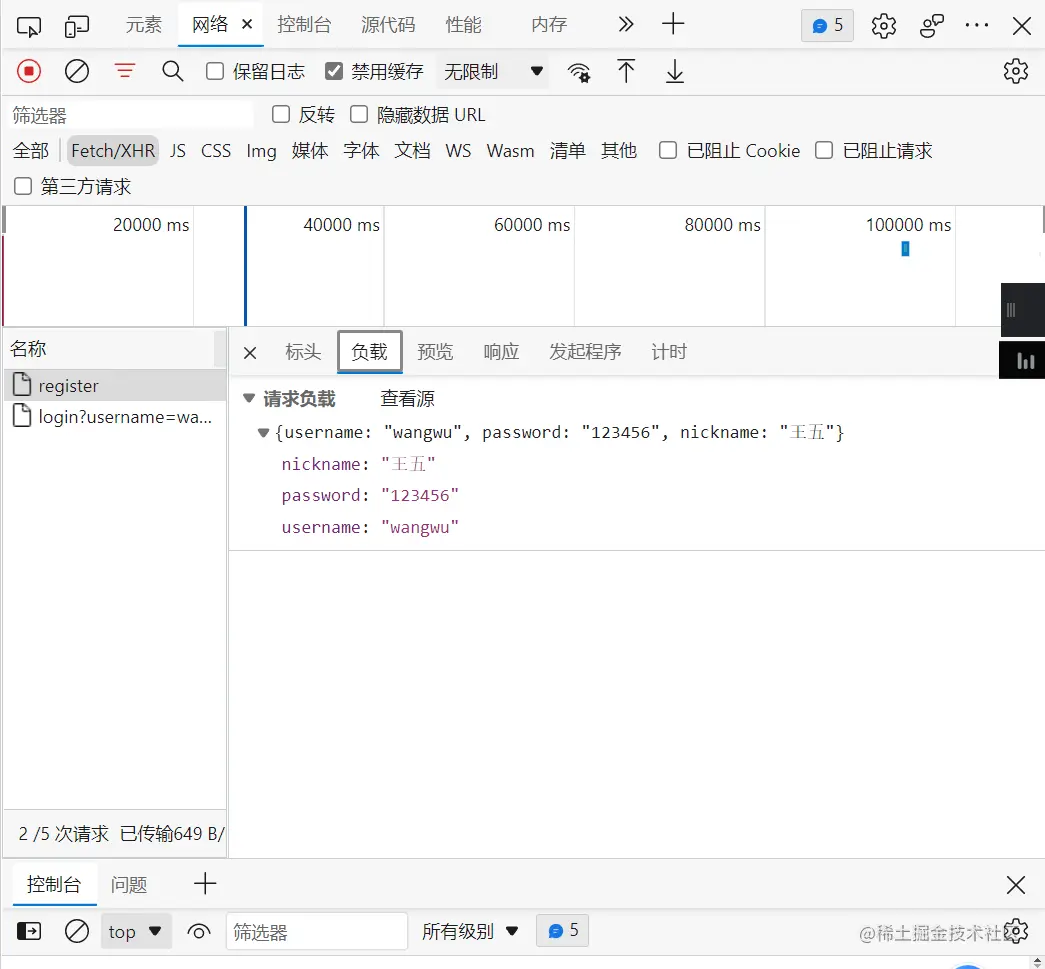Open the top context dropdown

[x=136, y=931]
